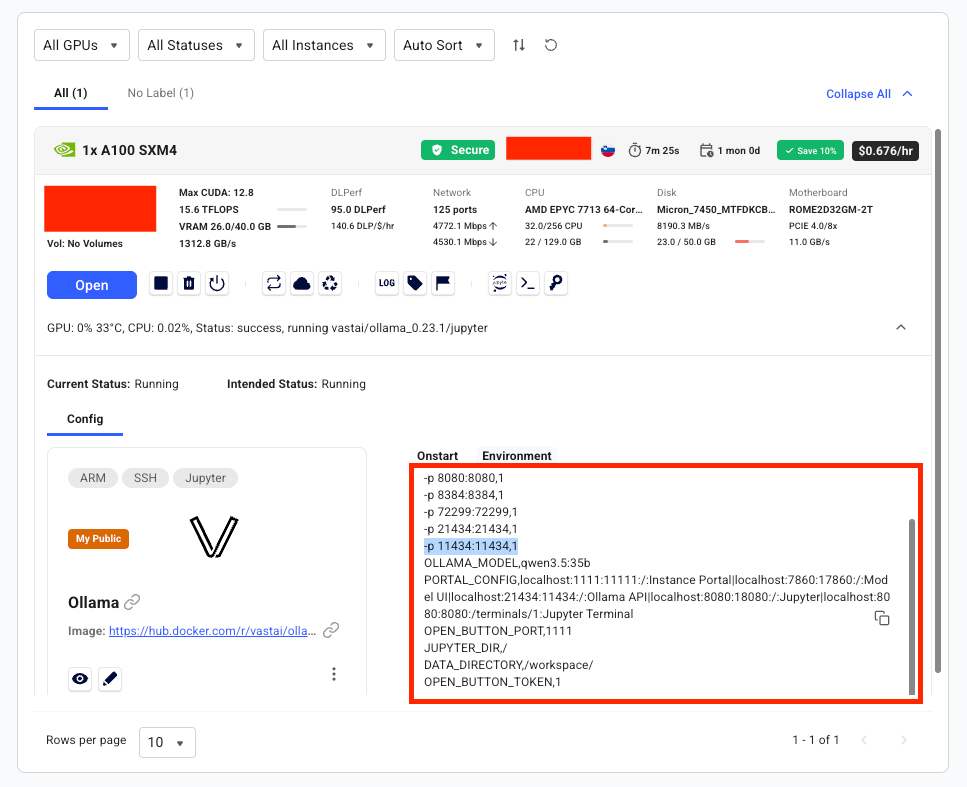The height and width of the screenshot is (787, 967).
Task: Open the Auto Sort dropdown
Action: (444, 45)
